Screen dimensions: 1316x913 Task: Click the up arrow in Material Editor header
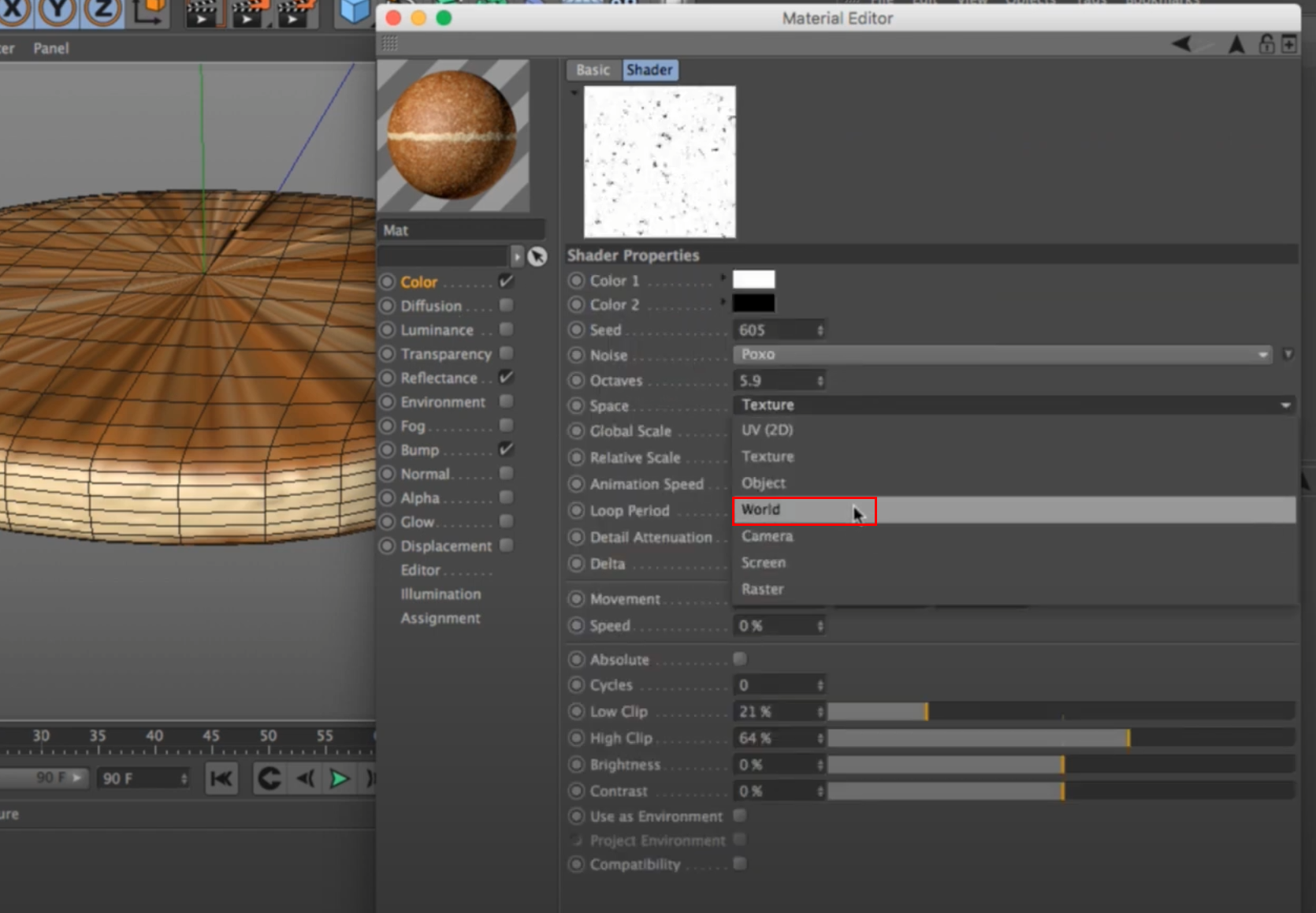pyautogui.click(x=1236, y=45)
